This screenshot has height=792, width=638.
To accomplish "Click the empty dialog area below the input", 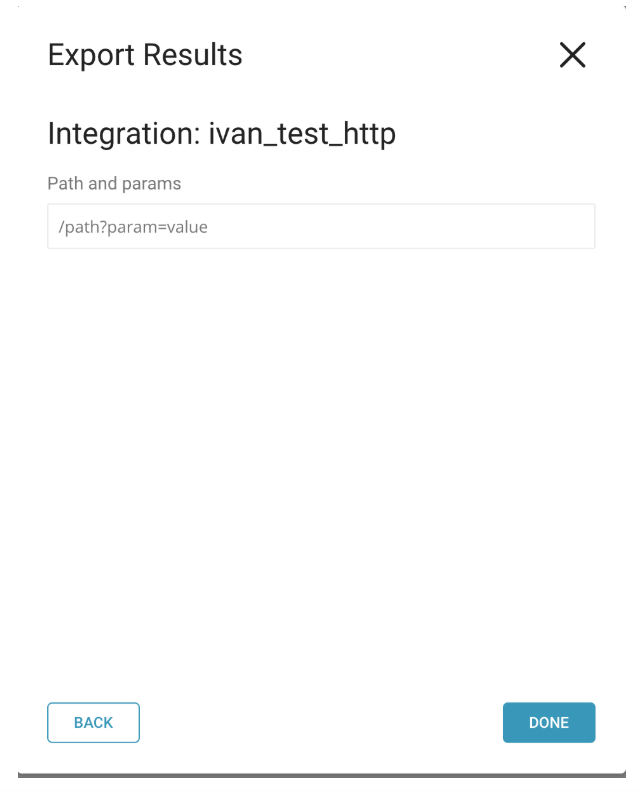I will tap(321, 450).
